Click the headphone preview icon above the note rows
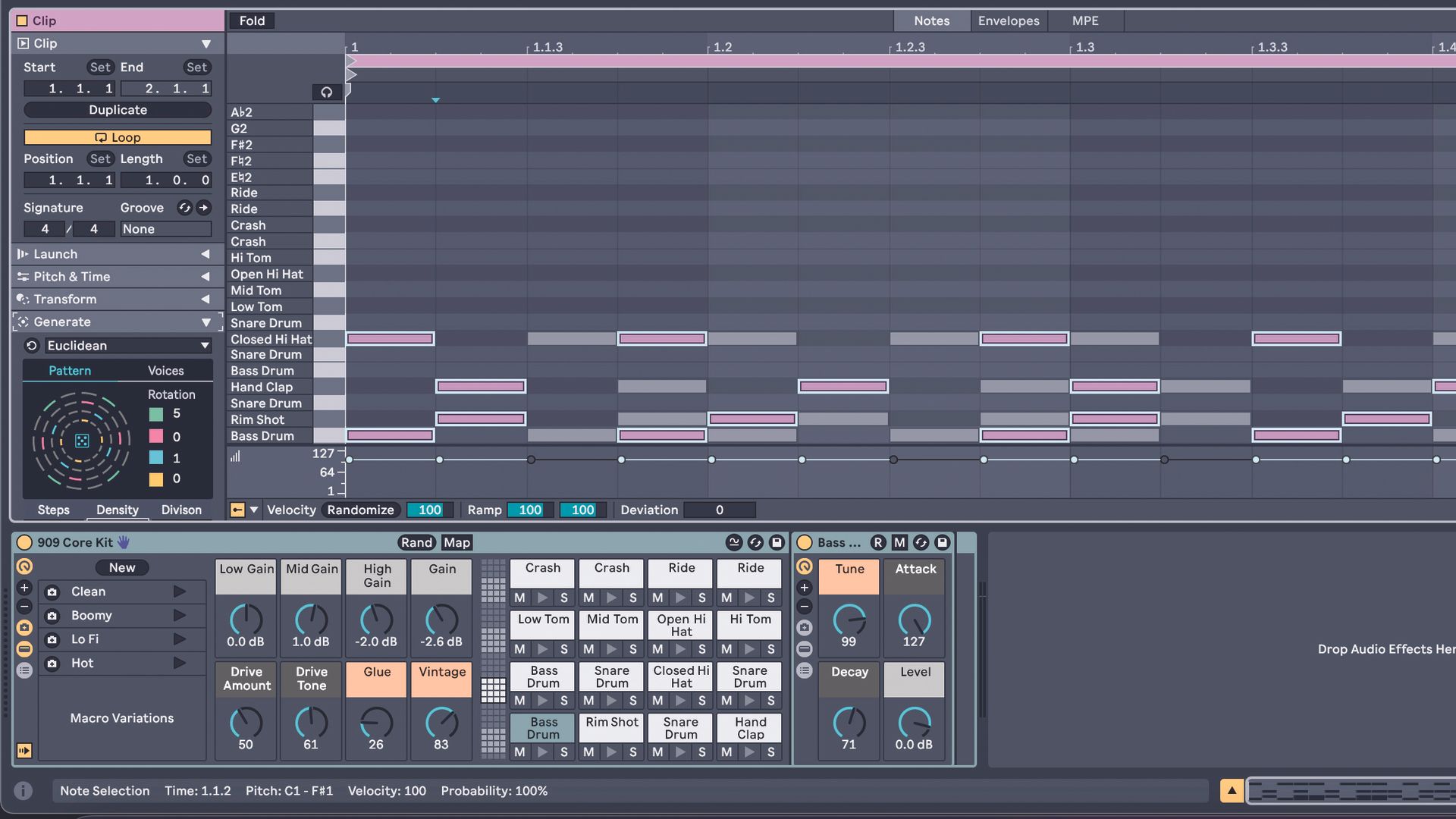 (327, 92)
